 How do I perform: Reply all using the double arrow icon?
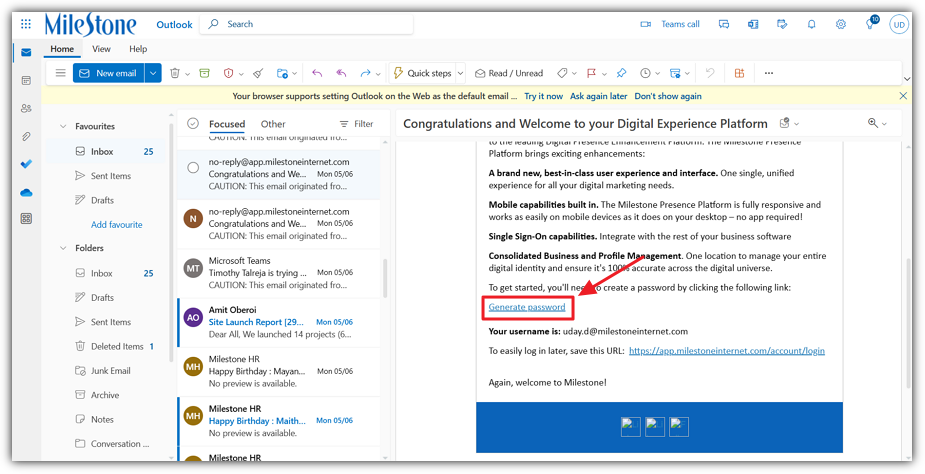tap(341, 73)
